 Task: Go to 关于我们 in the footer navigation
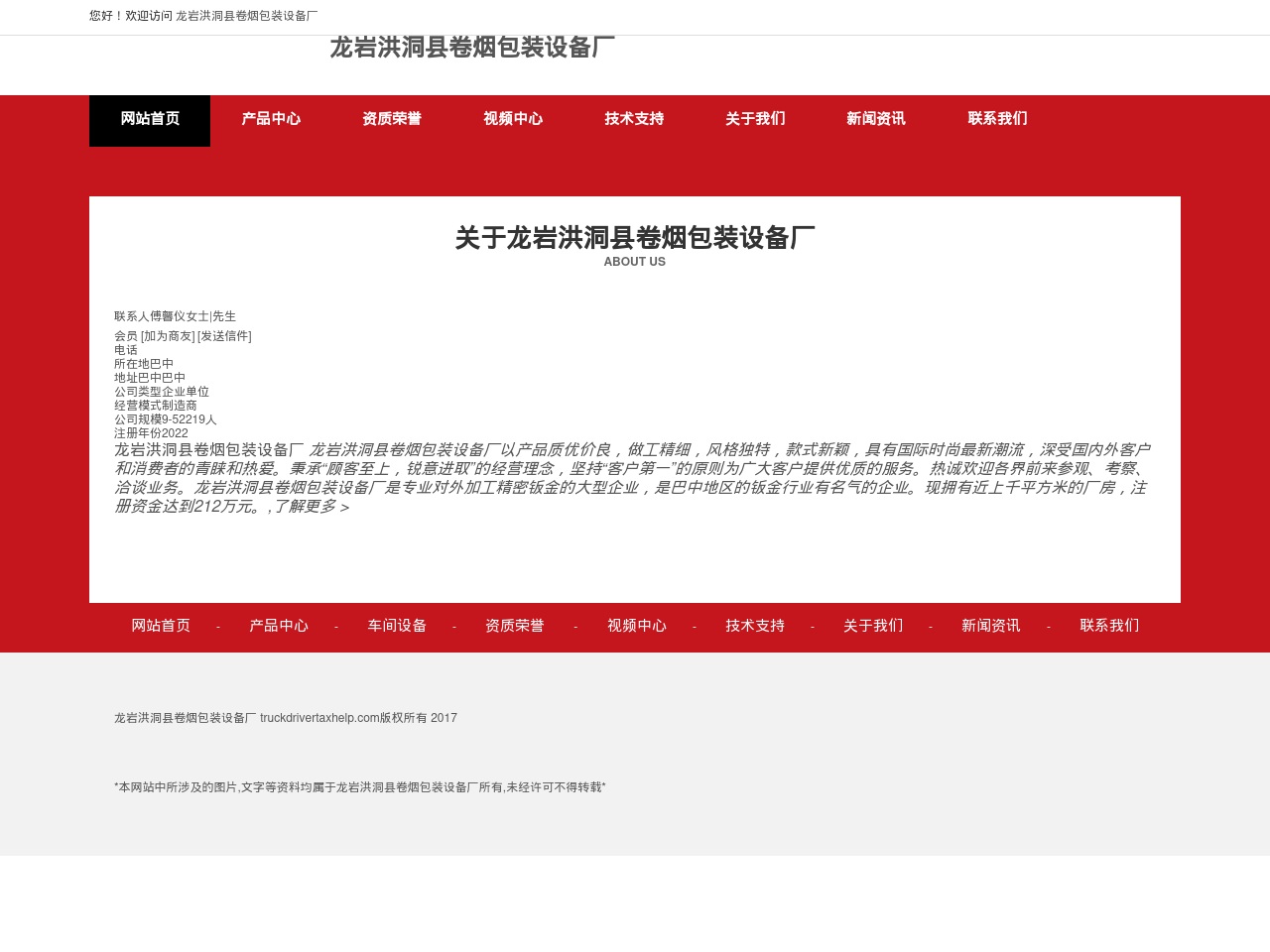pos(873,626)
